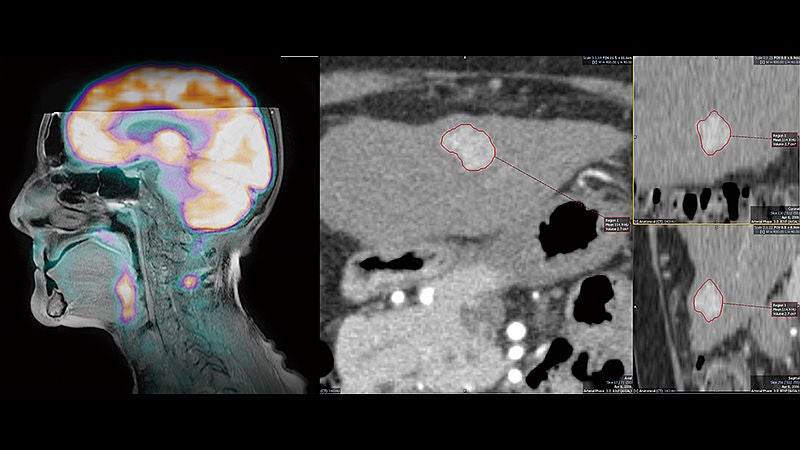Select the red region outline in coronal view
This screenshot has width=800, height=450.
pos(714,133)
